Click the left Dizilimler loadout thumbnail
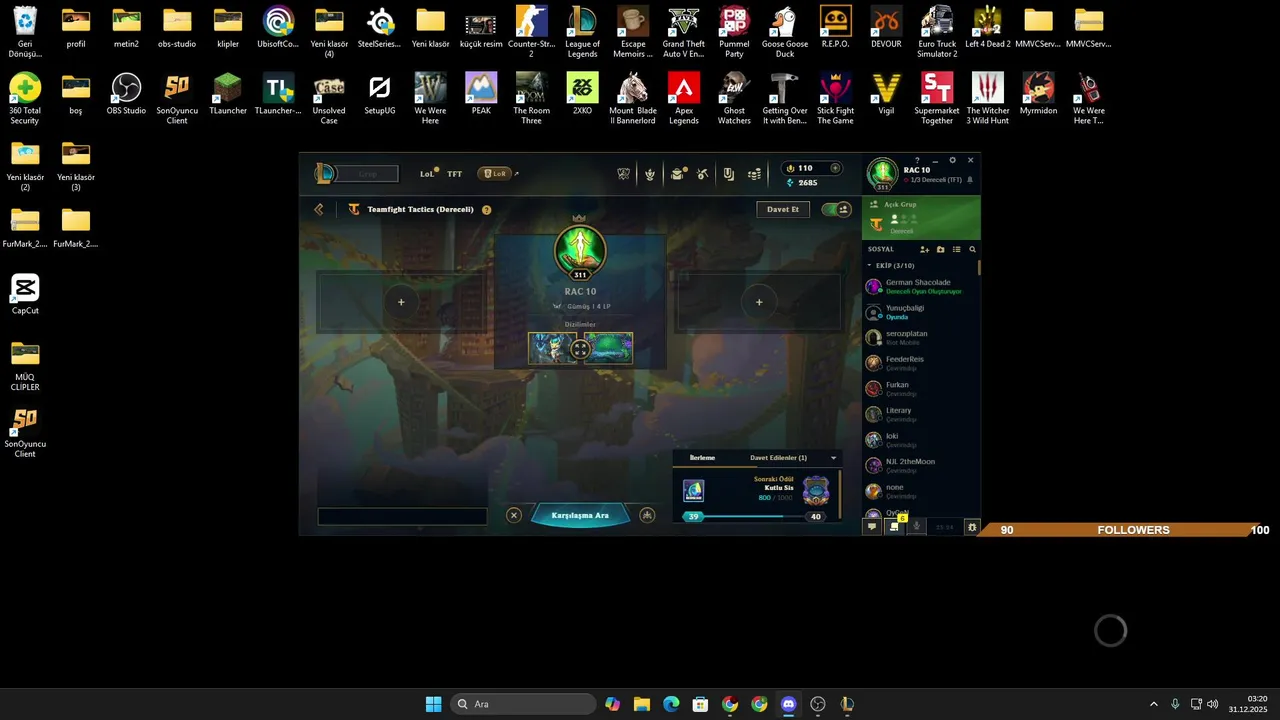The image size is (1280, 720). 553,348
